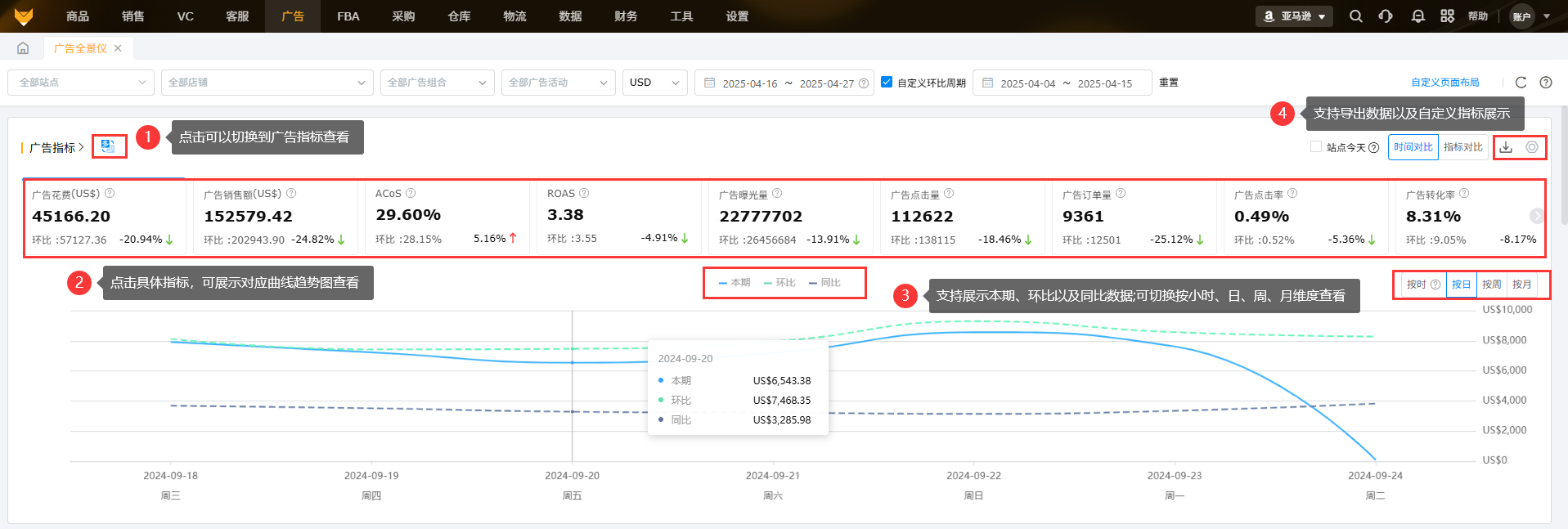
Task: Refresh the page with the reload icon
Action: point(1521,83)
